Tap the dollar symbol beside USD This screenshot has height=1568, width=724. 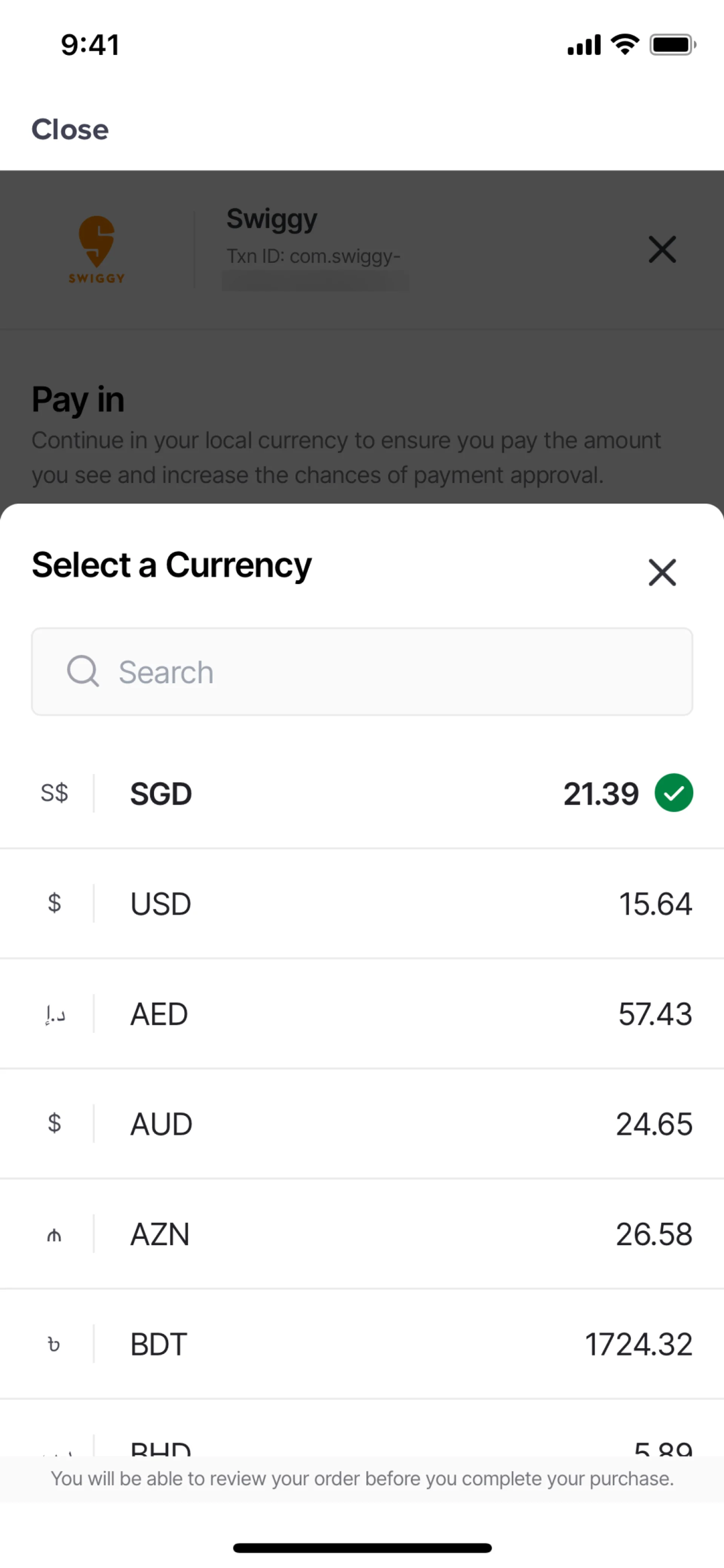click(54, 903)
